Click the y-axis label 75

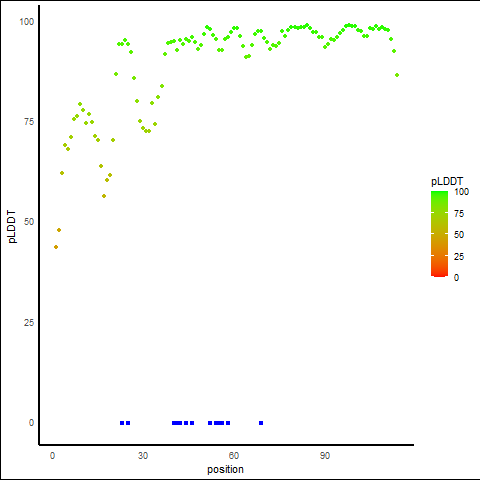click(x=29, y=122)
